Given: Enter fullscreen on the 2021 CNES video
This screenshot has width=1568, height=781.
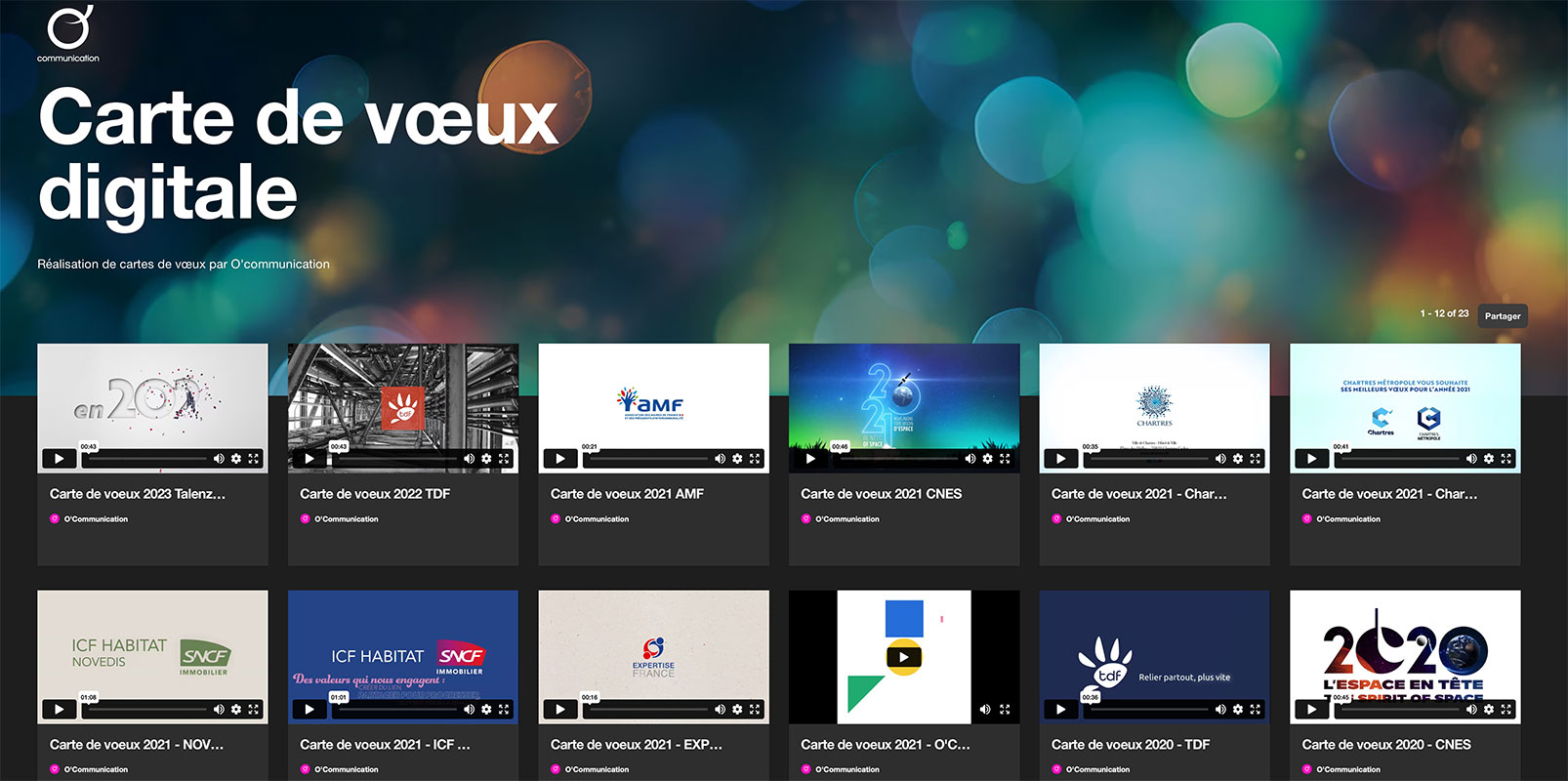Looking at the screenshot, I should coord(1005,459).
